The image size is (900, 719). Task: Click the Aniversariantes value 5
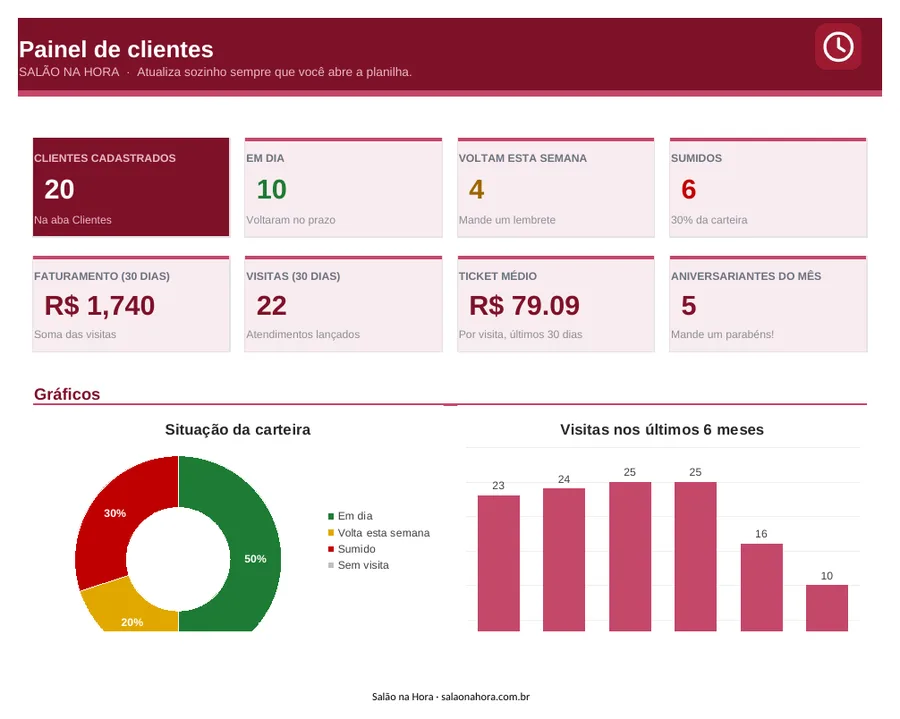(689, 305)
